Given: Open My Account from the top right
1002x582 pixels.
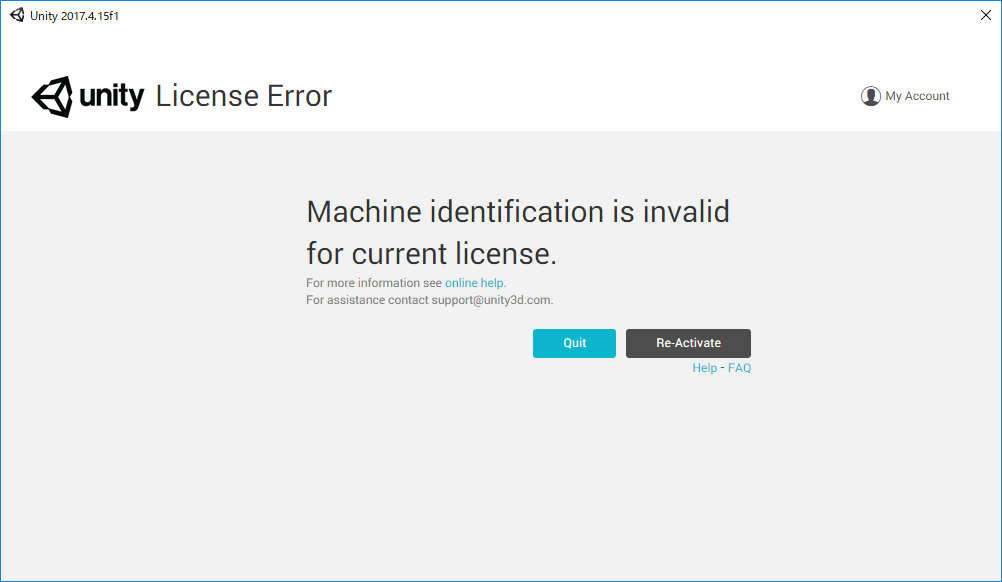Looking at the screenshot, I should pyautogui.click(x=916, y=95).
